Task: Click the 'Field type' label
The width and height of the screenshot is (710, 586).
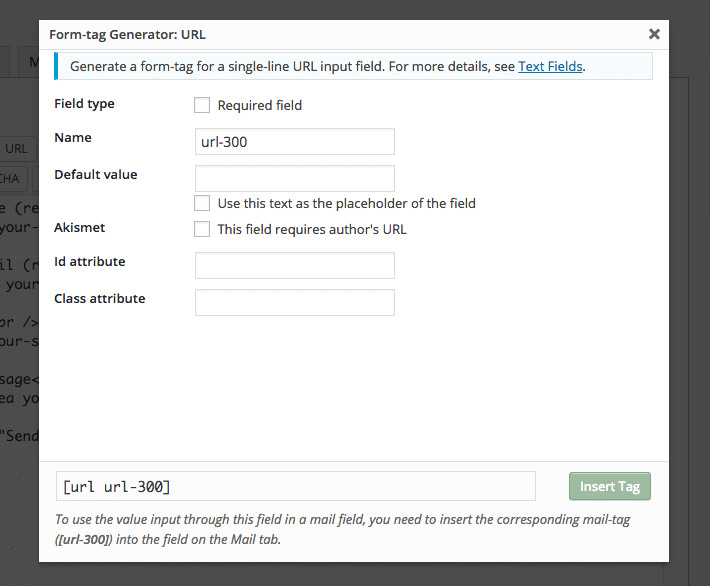Action: coord(84,104)
